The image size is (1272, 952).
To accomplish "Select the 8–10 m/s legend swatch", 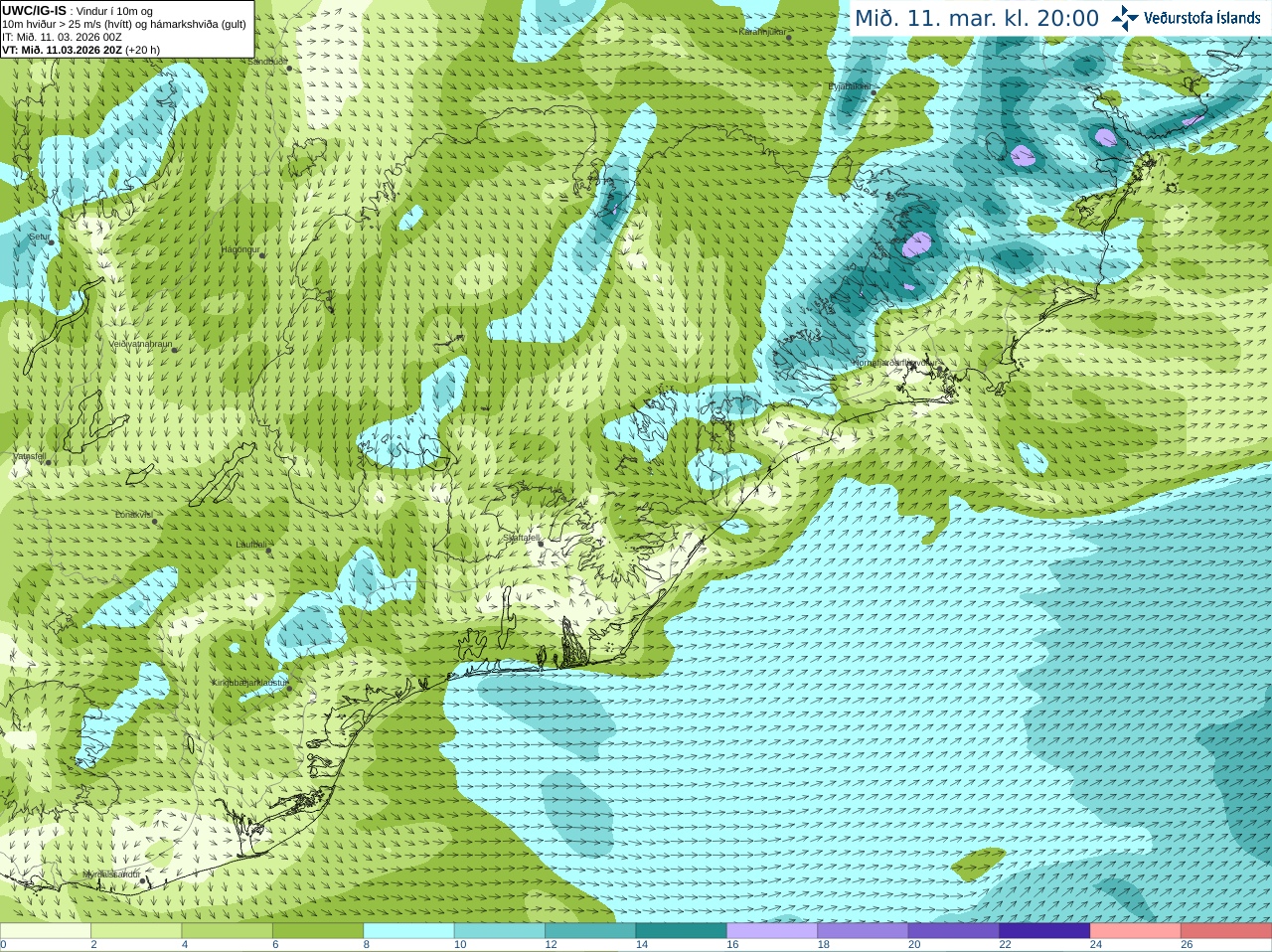I will click(x=408, y=931).
